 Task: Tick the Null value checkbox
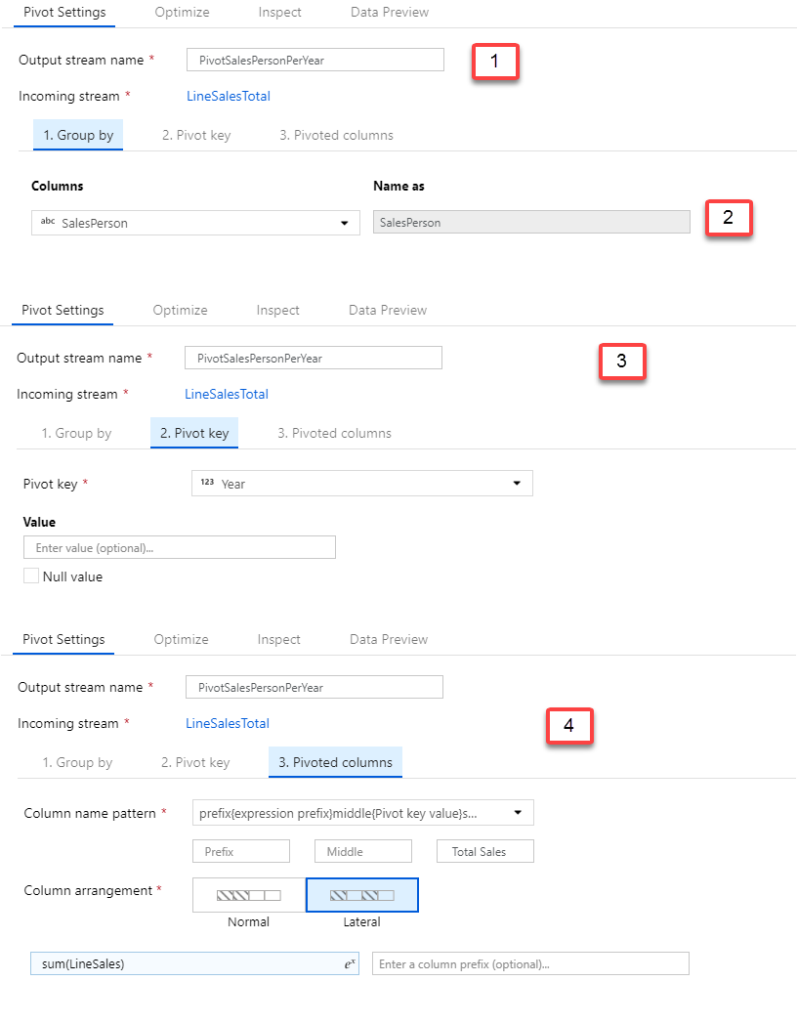click(31, 576)
